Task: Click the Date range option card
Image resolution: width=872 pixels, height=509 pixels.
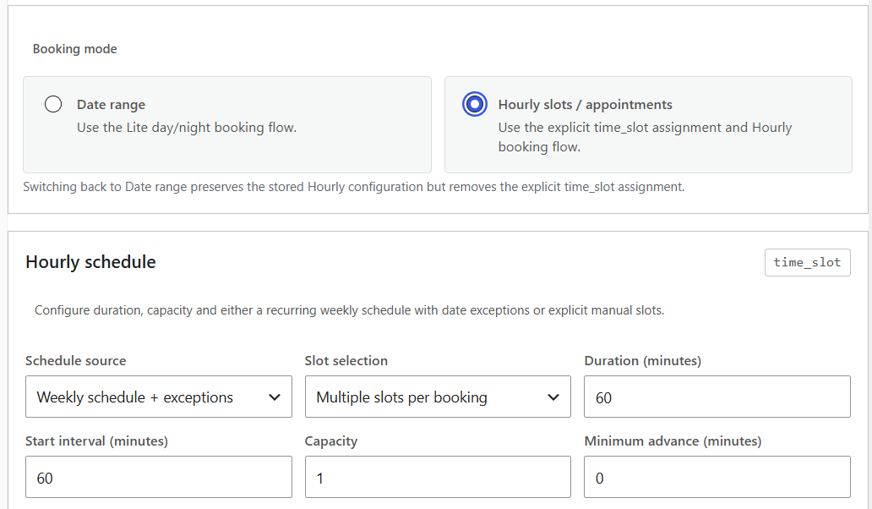Action: point(227,125)
